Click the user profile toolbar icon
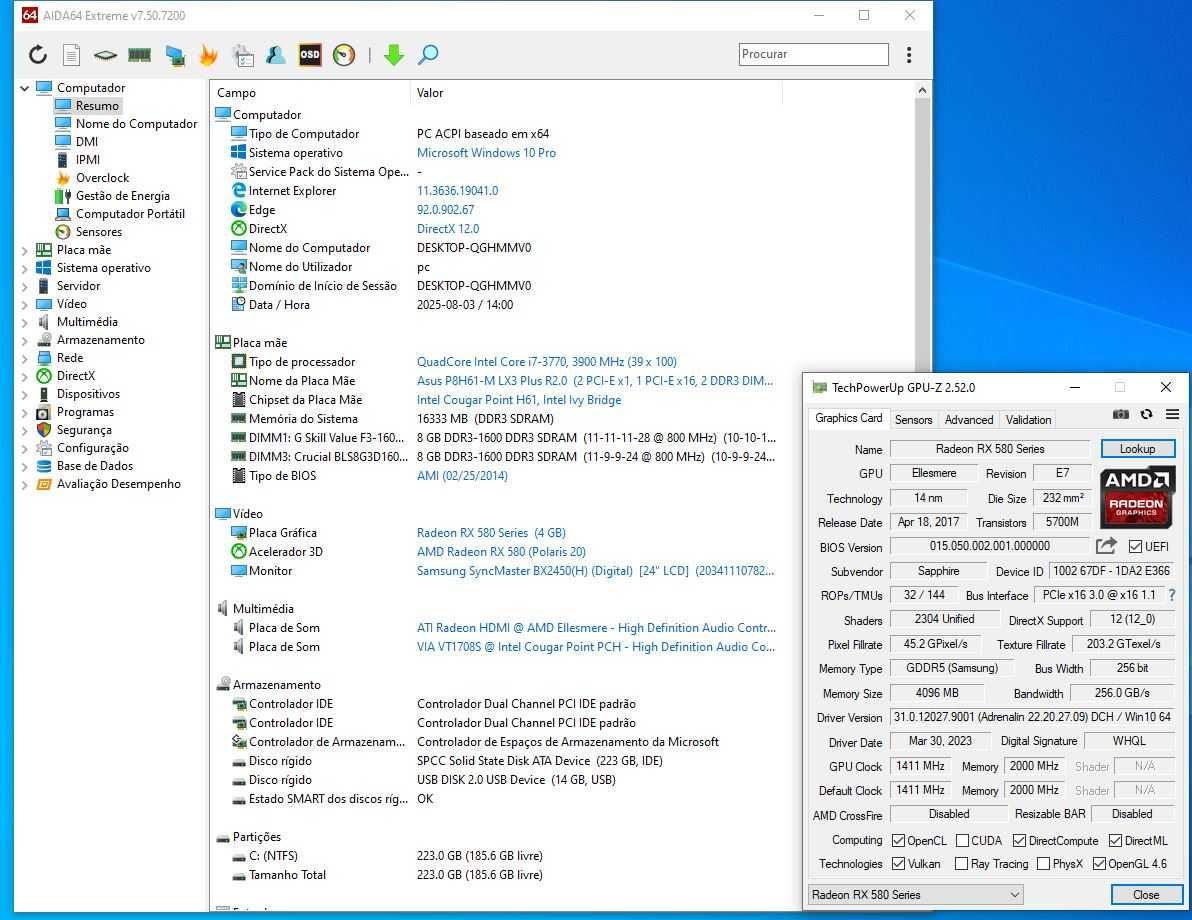 click(275, 55)
